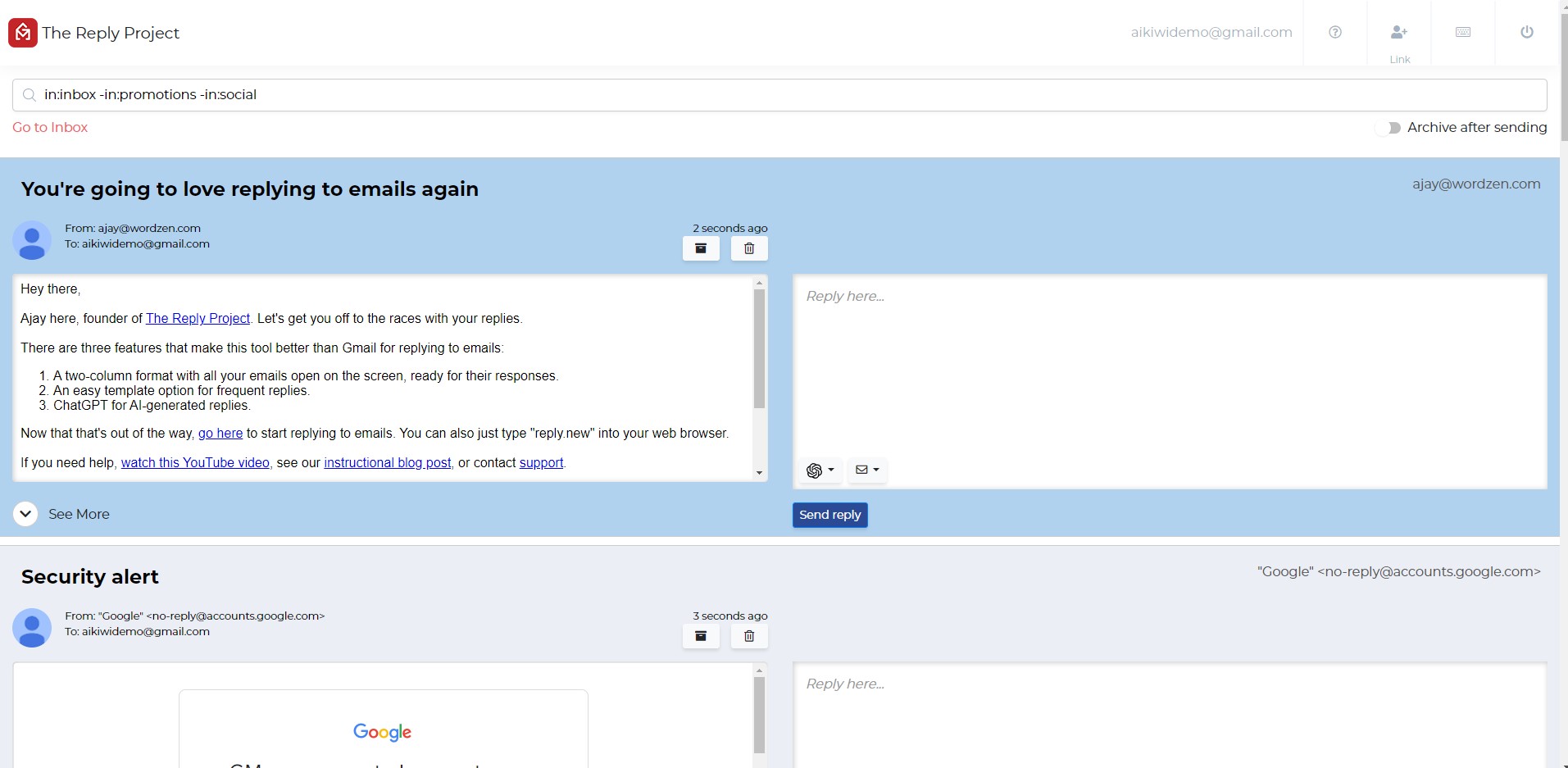This screenshot has width=1568, height=768.
Task: Click the Google sender avatar icon
Action: pos(32,628)
